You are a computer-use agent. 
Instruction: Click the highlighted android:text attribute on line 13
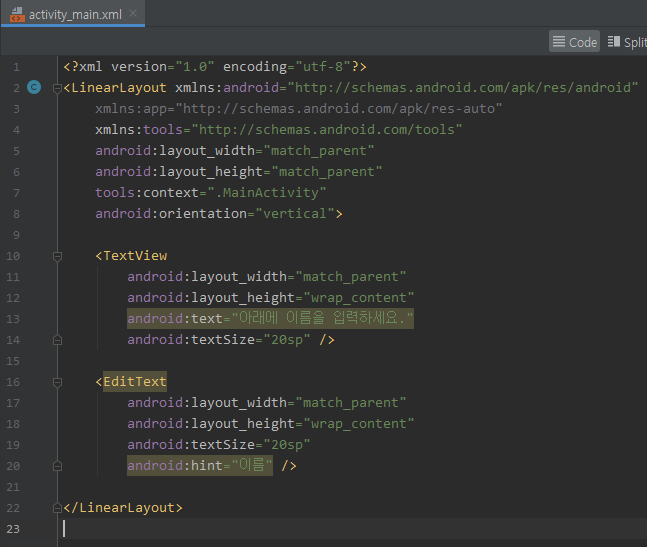270,318
